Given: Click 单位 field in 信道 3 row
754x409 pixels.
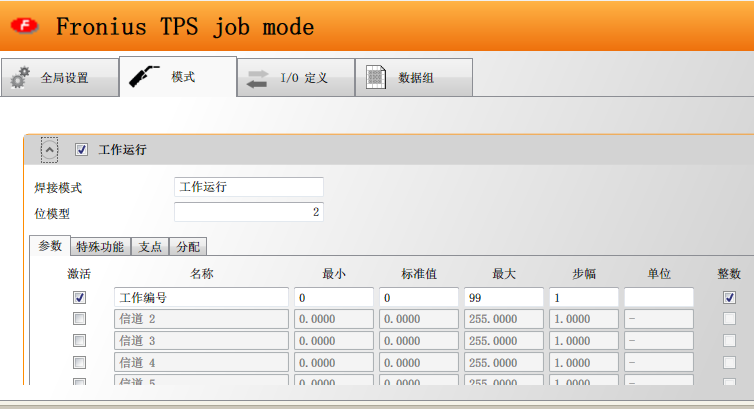Looking at the screenshot, I should pyautogui.click(x=659, y=341).
